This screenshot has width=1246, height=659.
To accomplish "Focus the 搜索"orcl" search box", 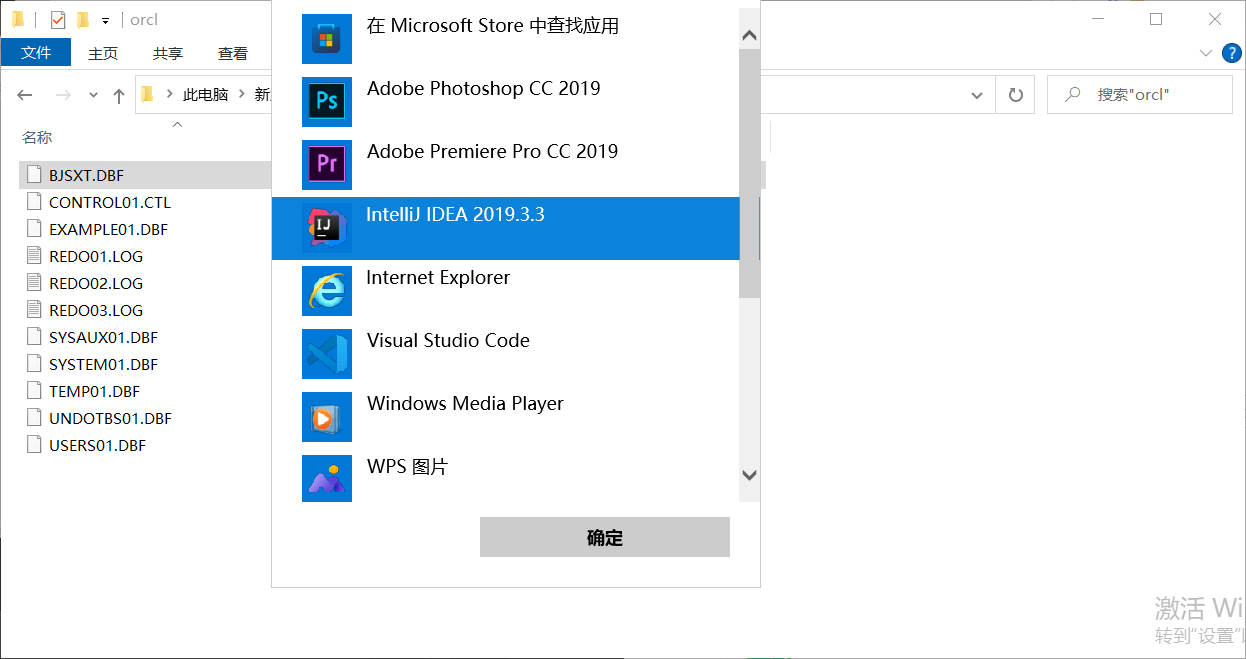I will coord(1139,95).
